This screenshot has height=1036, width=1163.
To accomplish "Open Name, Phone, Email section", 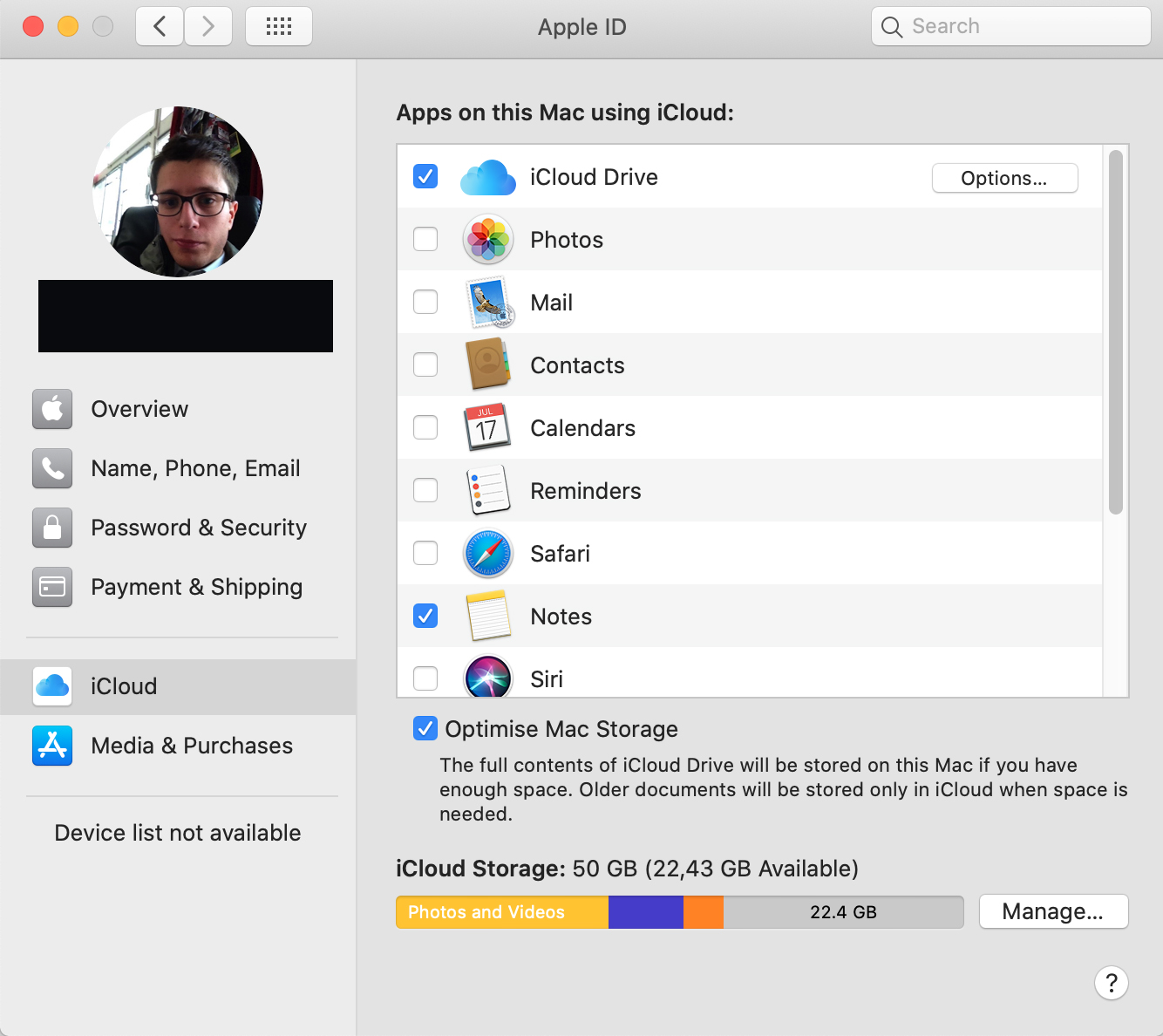I will tap(178, 468).
